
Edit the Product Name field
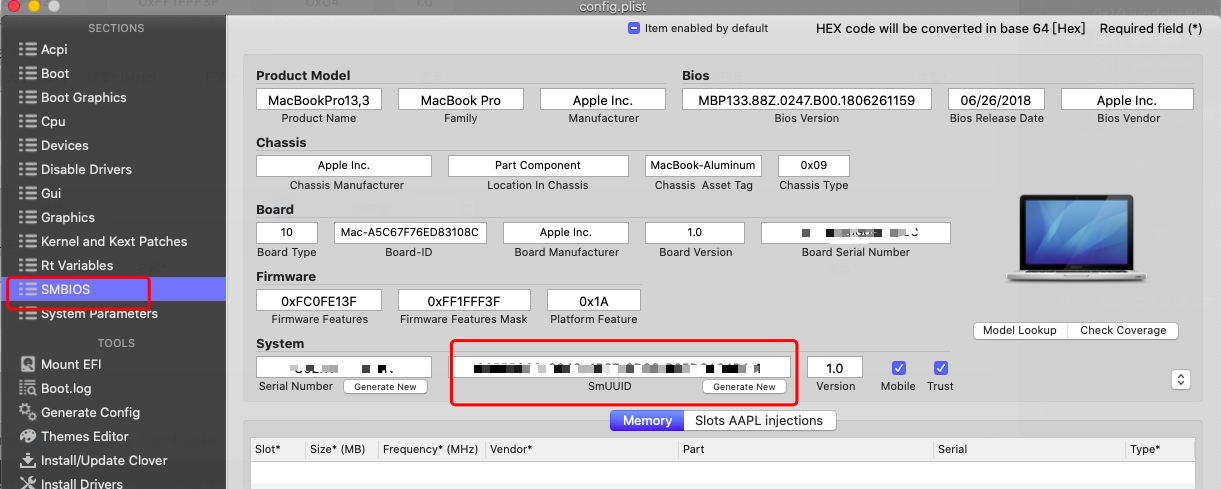coord(319,100)
